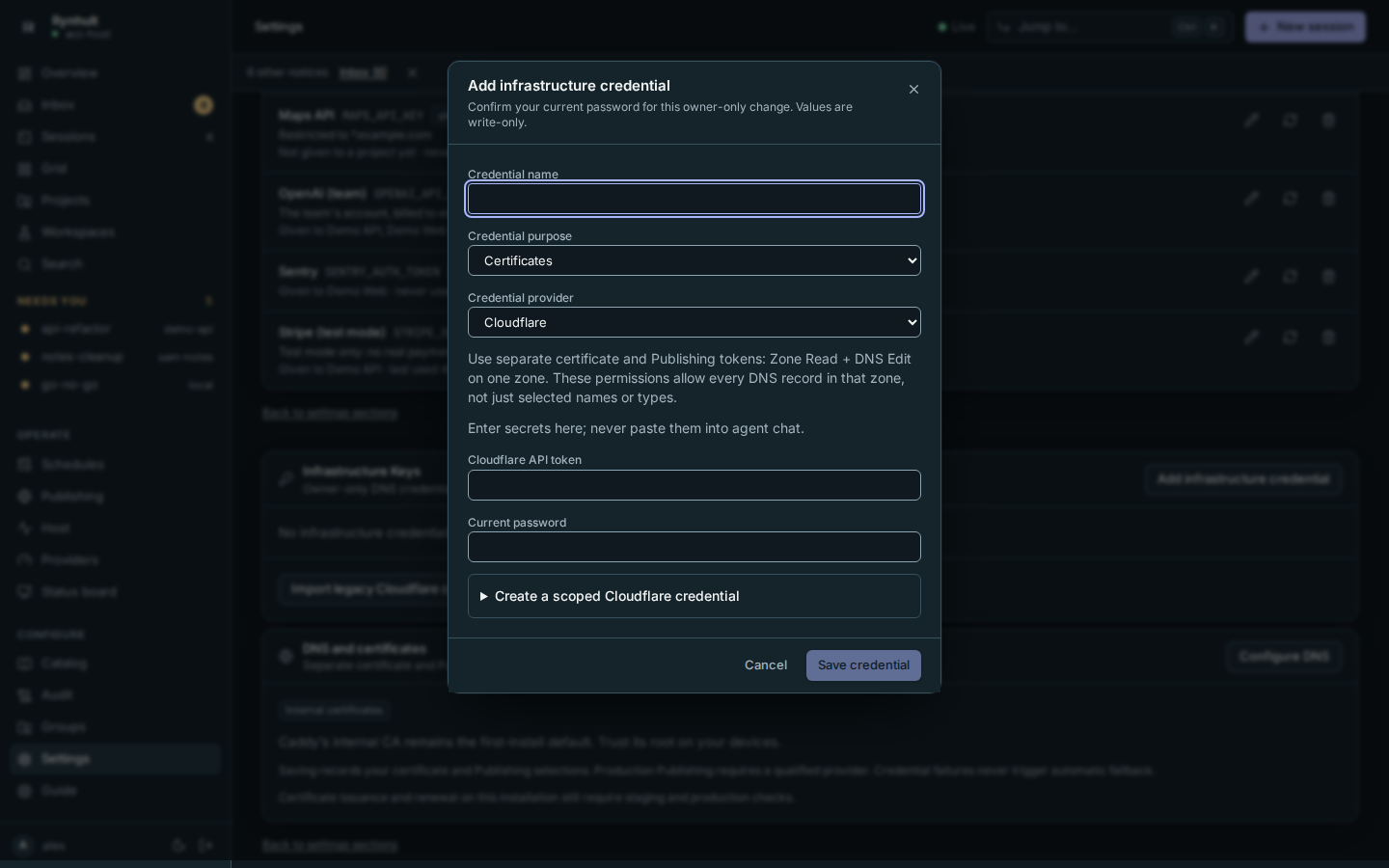Click Add infrastructure credential in background page
This screenshot has width=1389, height=868.
[x=1242, y=479]
